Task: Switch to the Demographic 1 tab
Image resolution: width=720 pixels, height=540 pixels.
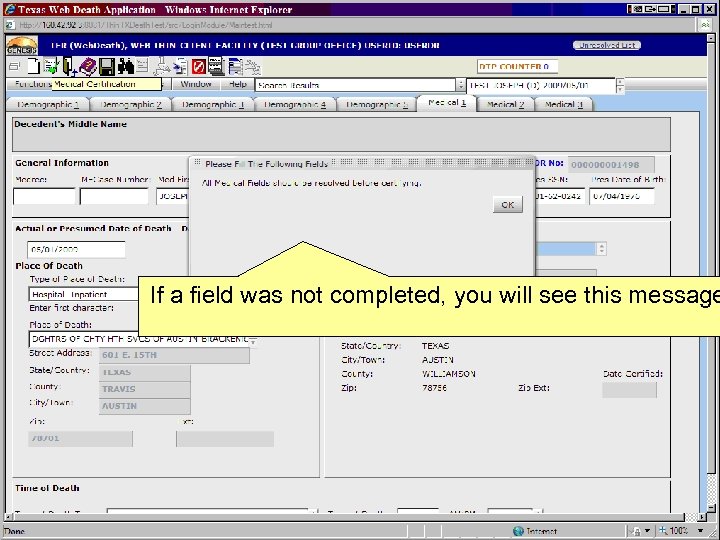Action: (x=48, y=105)
